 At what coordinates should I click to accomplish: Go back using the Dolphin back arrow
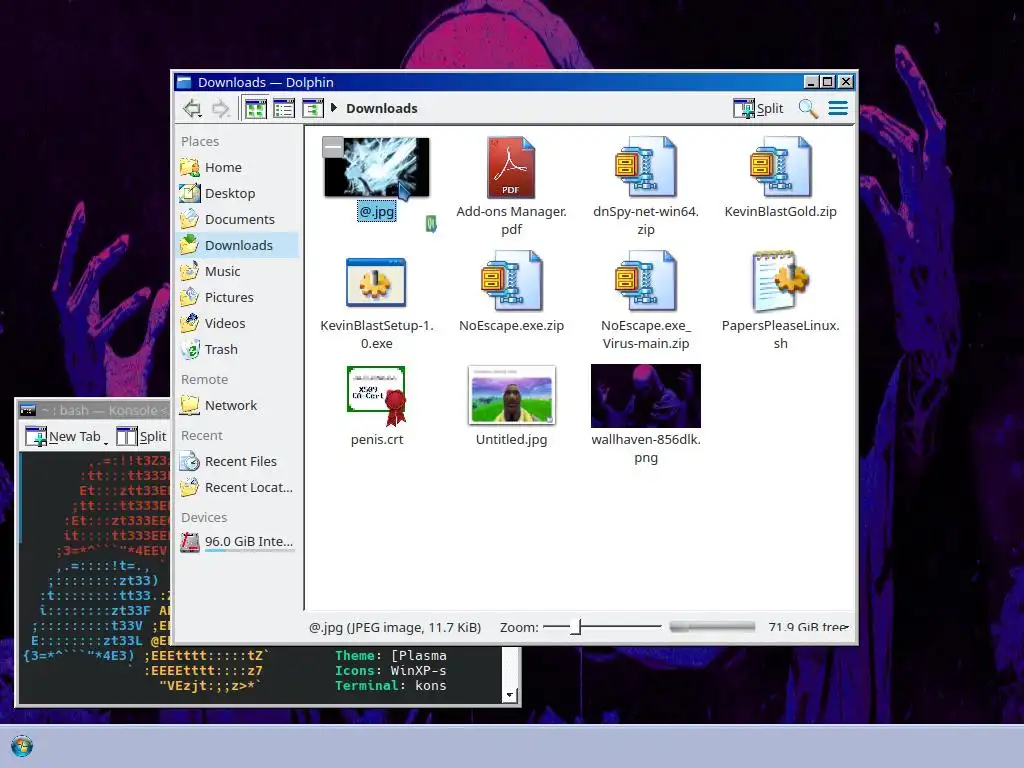pos(192,108)
